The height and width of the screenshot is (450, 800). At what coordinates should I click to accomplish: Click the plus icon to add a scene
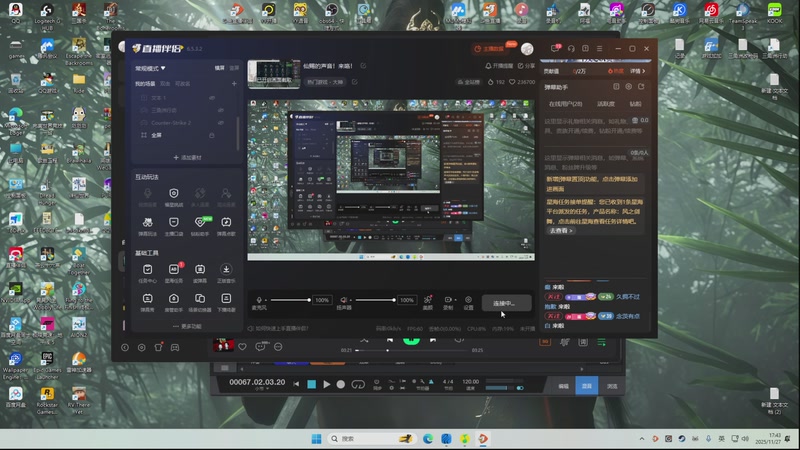tap(234, 84)
